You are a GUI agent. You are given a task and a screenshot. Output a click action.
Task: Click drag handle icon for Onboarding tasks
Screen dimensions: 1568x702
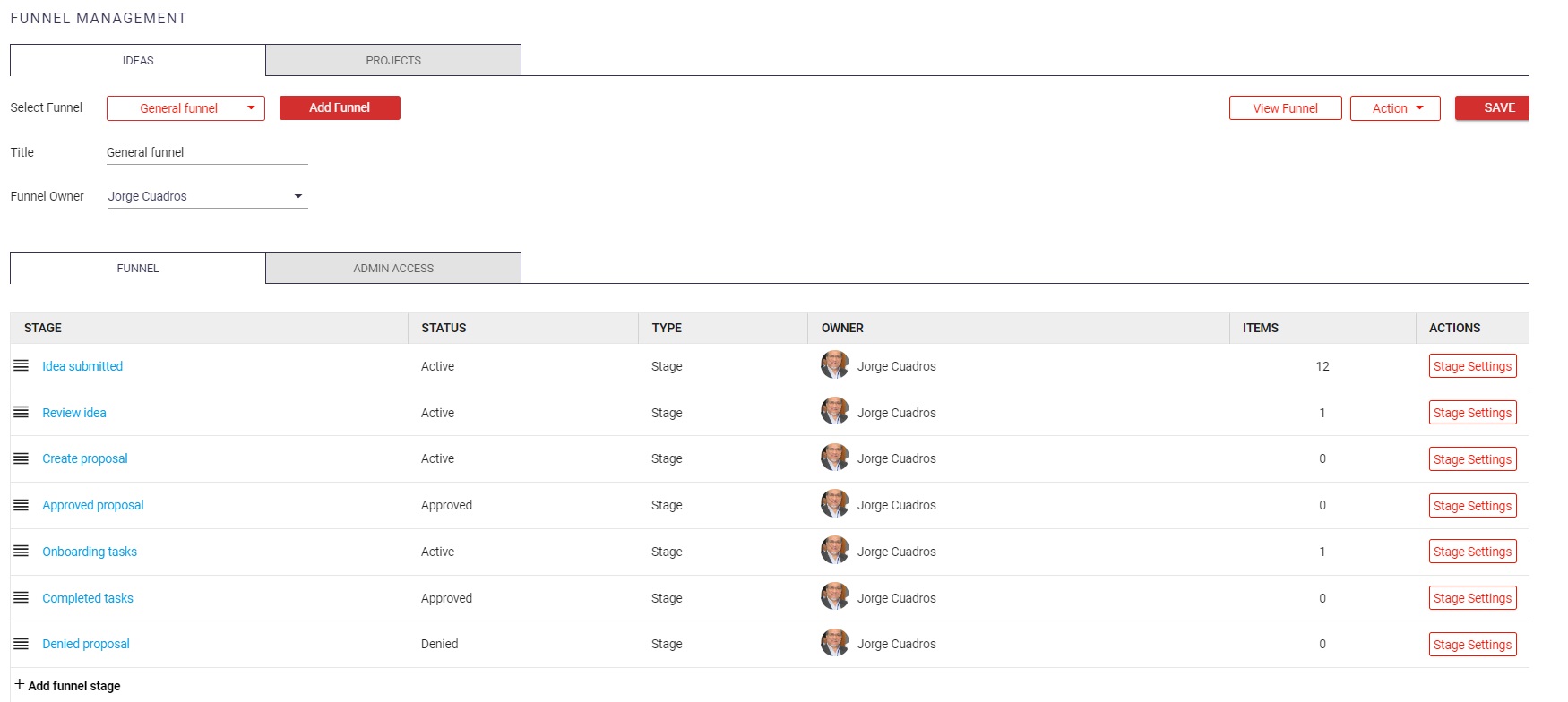pos(21,552)
